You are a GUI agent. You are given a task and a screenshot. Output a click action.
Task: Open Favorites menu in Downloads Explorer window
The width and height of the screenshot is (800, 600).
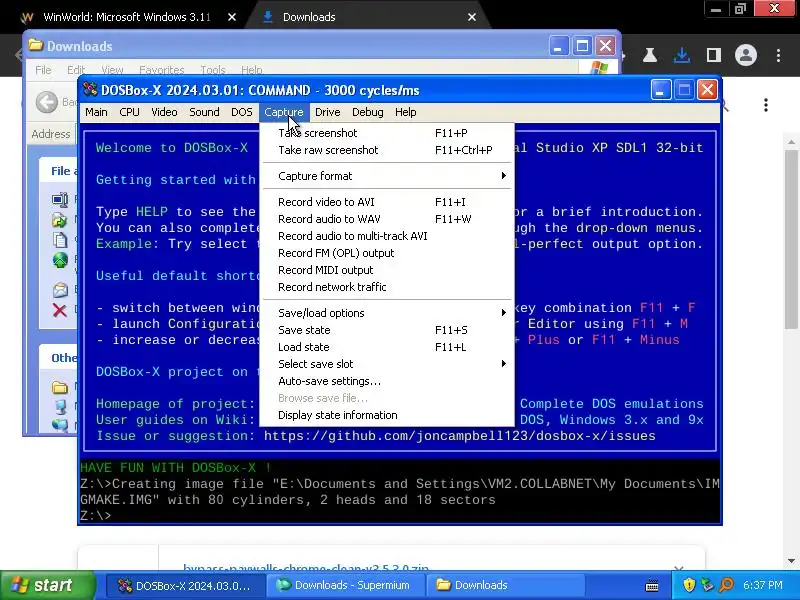(x=161, y=69)
